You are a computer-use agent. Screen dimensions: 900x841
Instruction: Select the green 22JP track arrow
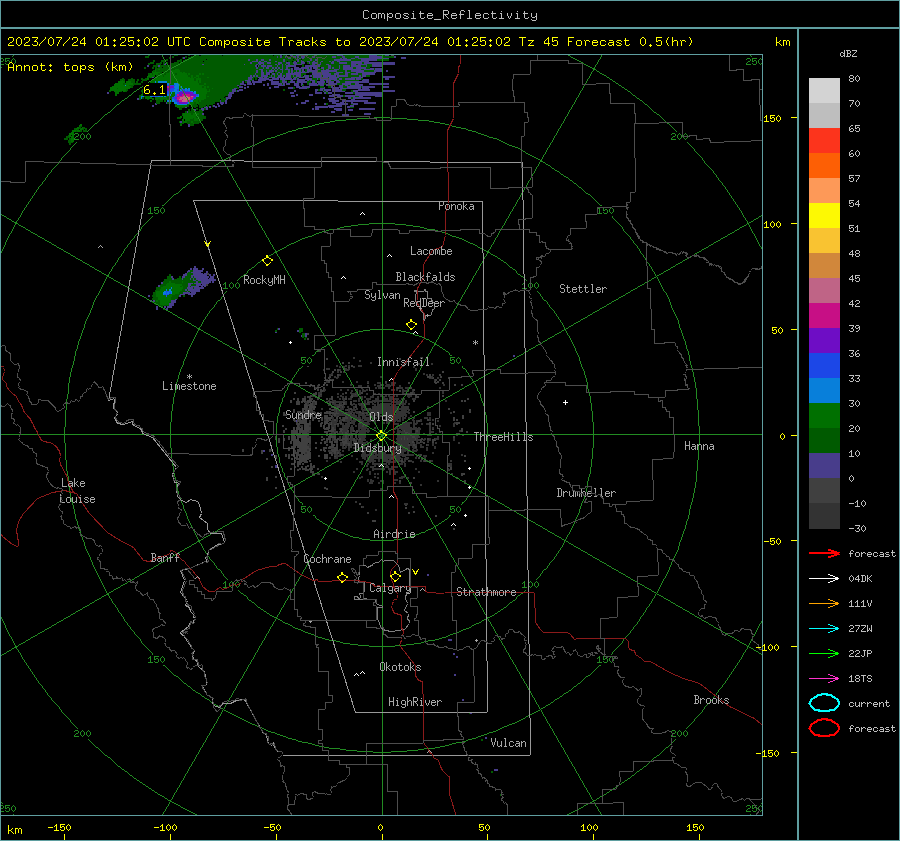pos(824,653)
